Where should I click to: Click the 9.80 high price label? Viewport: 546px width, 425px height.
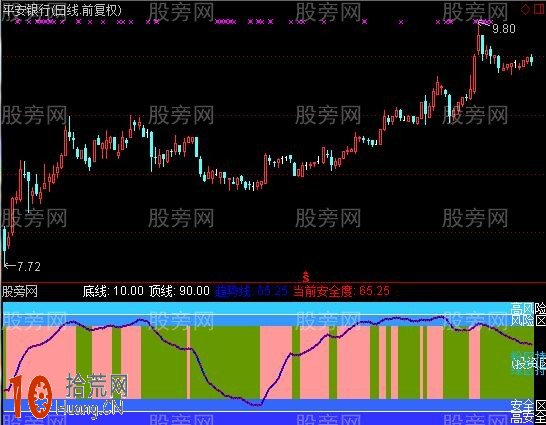click(x=504, y=29)
